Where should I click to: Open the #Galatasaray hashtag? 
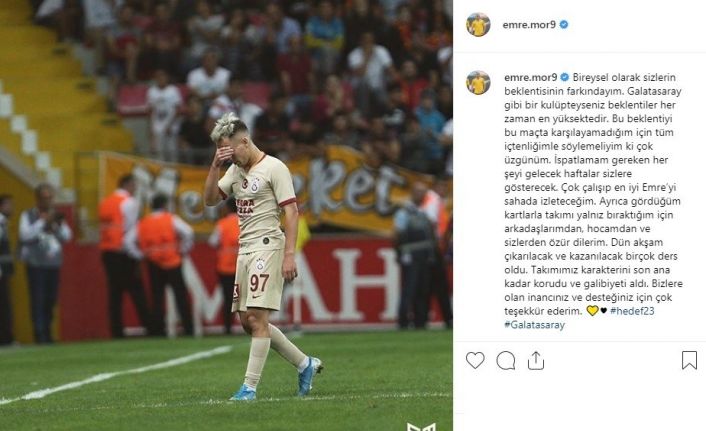click(x=534, y=325)
